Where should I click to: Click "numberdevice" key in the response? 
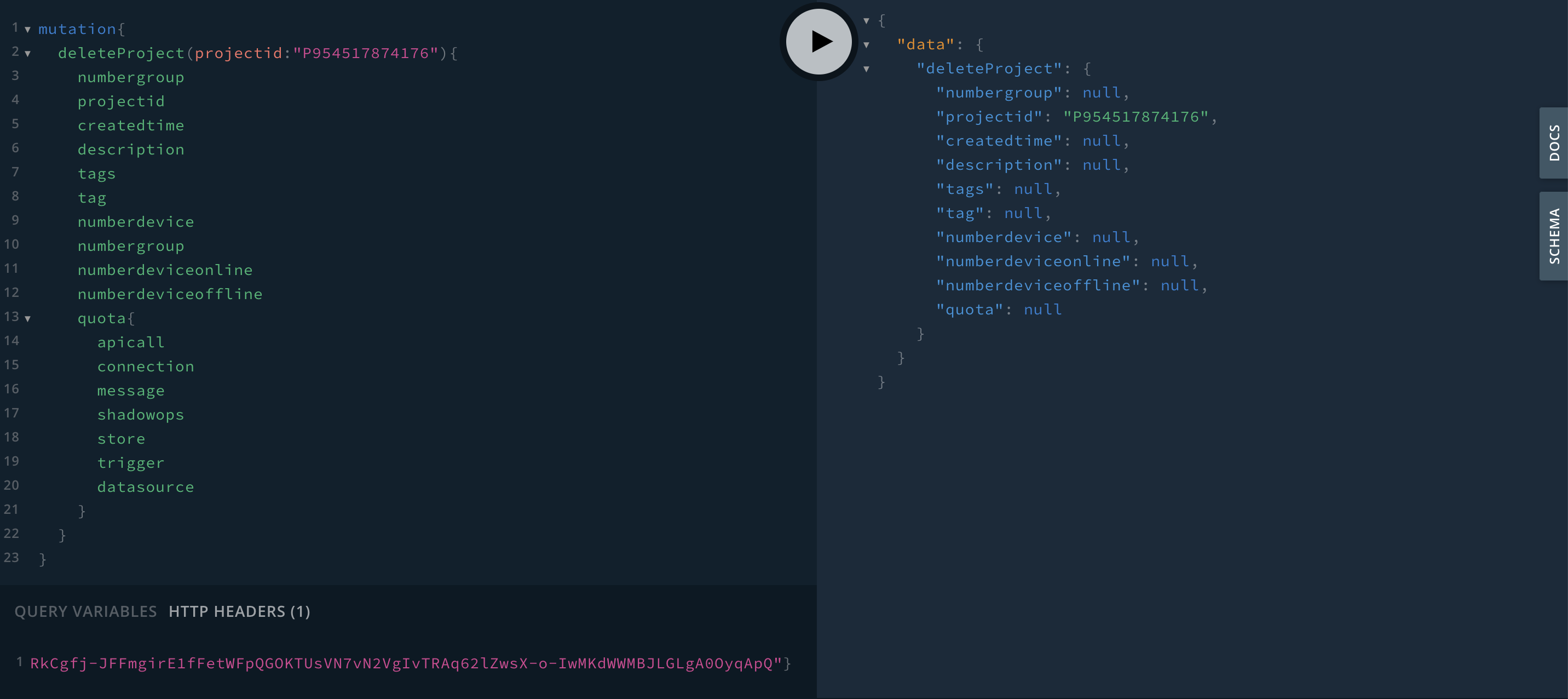pos(1004,237)
